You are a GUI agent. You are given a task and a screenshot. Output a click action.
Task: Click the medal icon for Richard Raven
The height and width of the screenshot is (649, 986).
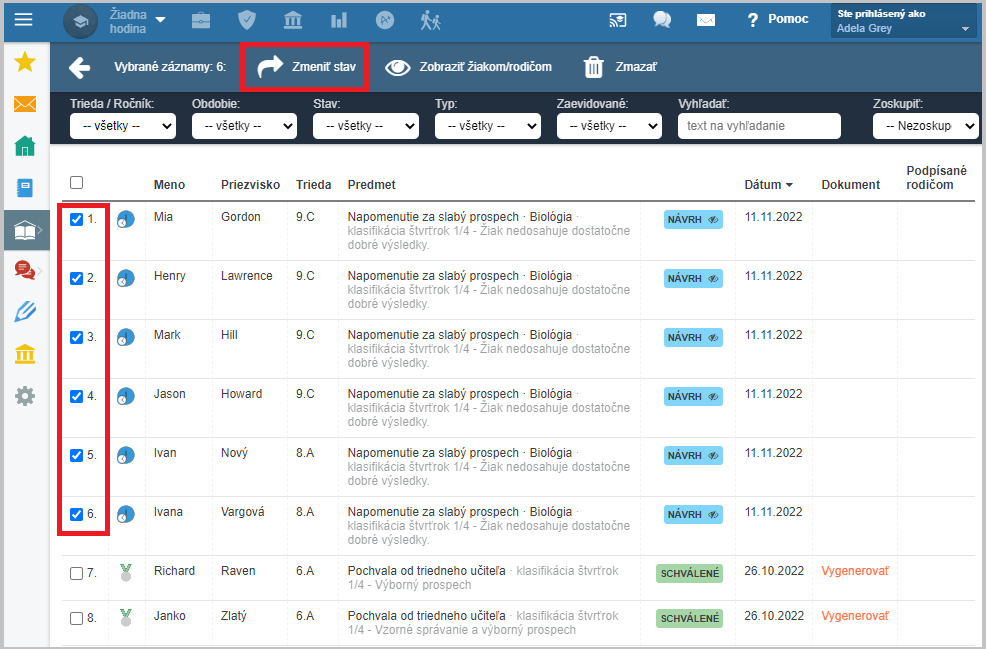click(x=126, y=572)
